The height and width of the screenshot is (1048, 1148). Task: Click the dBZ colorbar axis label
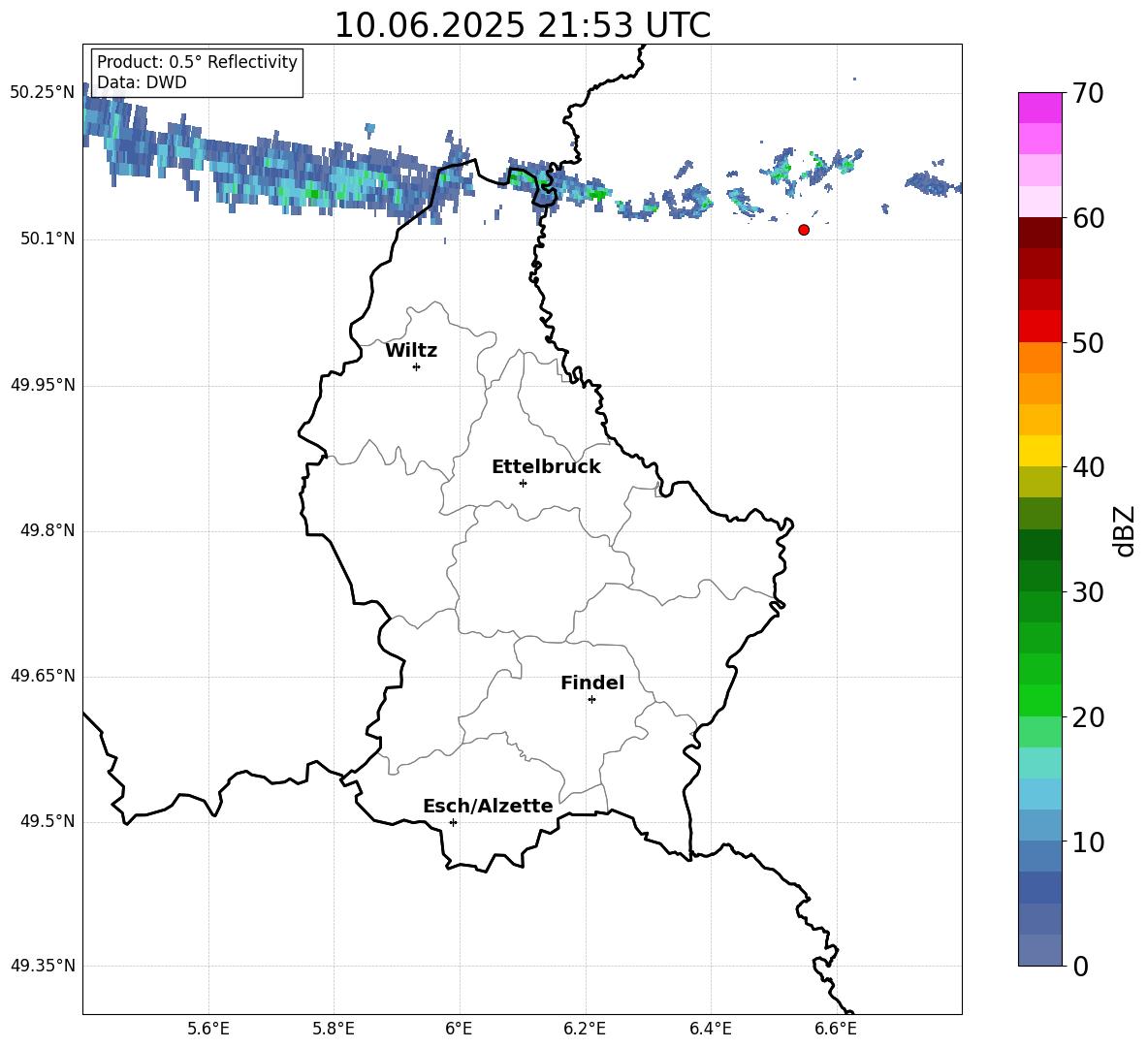point(1126,530)
